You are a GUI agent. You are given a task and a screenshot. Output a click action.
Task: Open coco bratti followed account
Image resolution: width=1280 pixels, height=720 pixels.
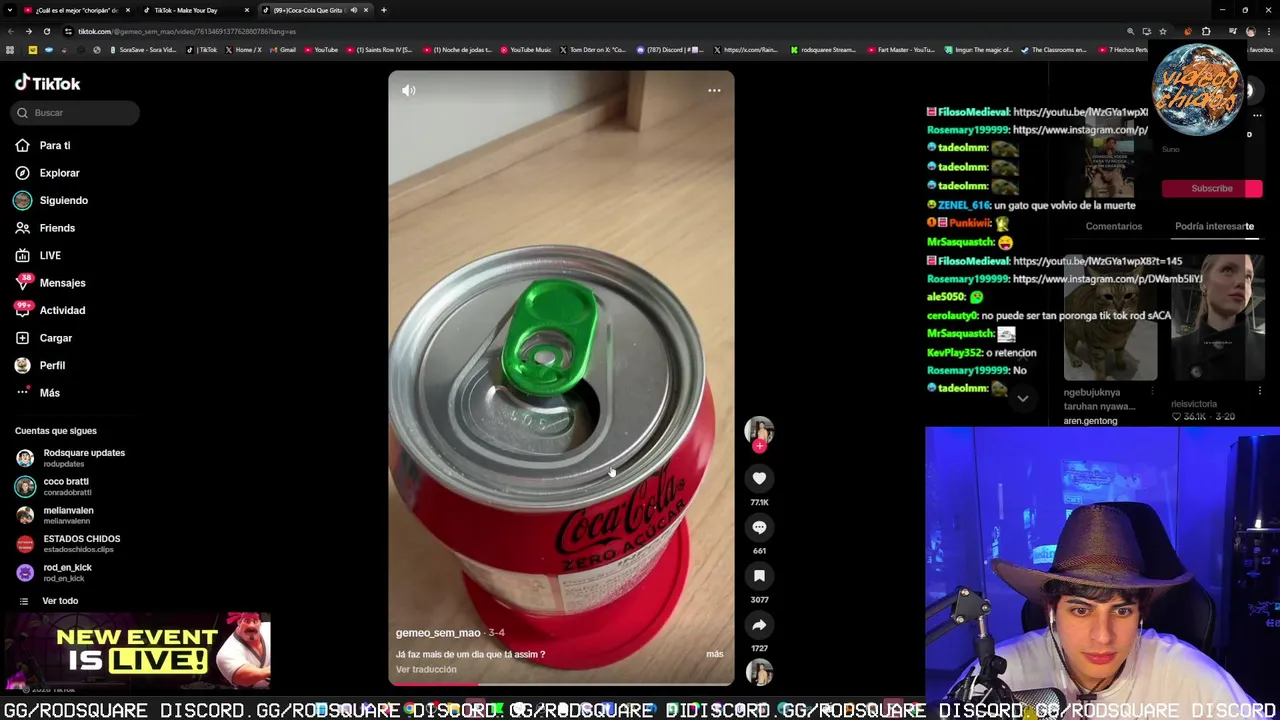coord(54,487)
